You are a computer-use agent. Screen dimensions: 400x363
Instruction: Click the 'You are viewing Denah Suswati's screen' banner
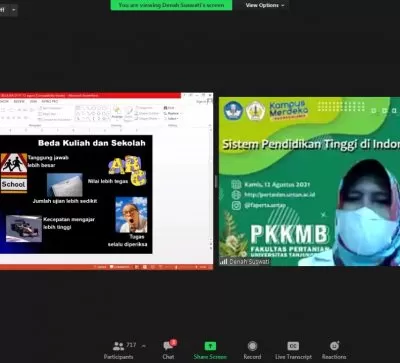pos(171,5)
